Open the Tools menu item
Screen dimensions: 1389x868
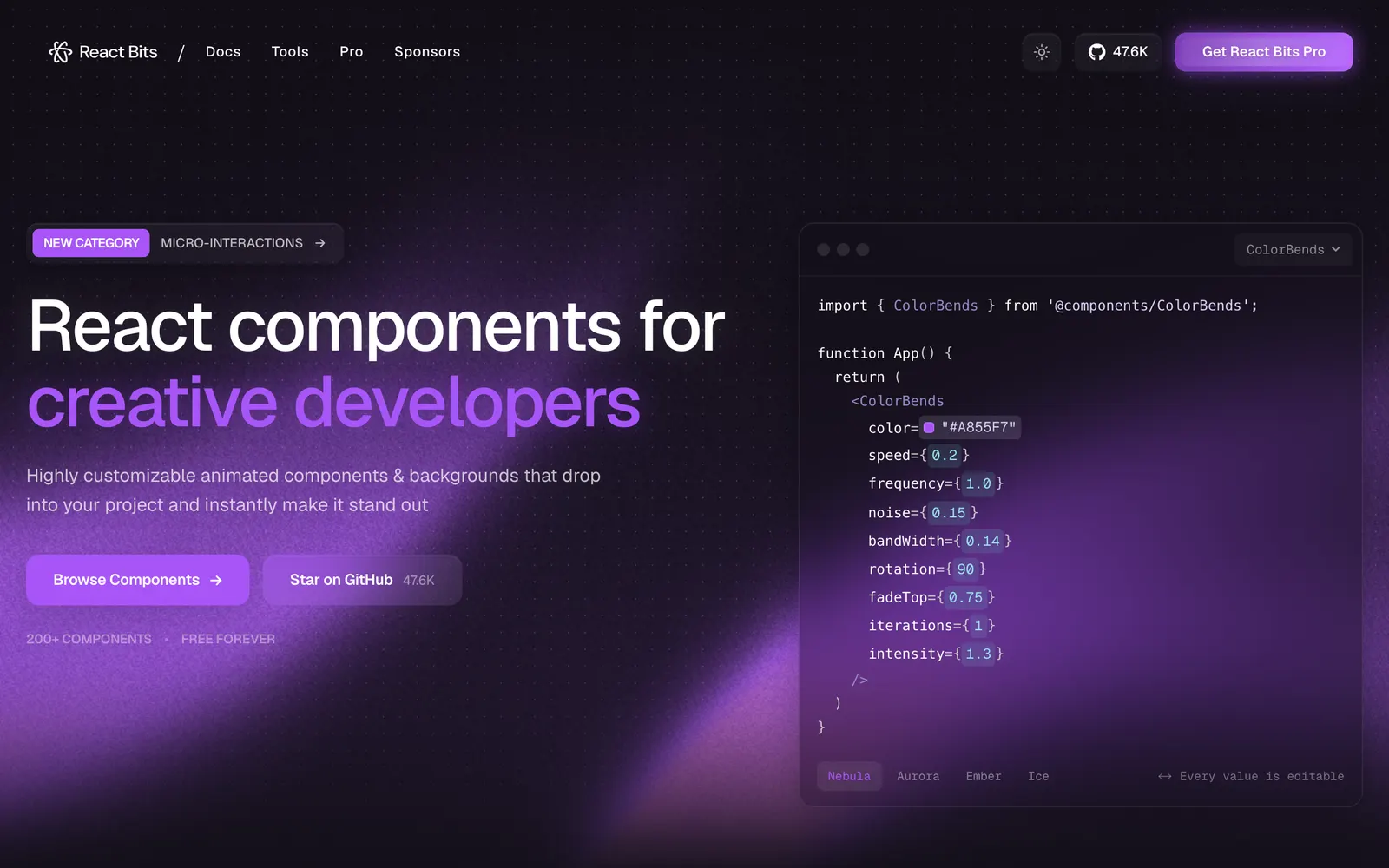point(290,52)
